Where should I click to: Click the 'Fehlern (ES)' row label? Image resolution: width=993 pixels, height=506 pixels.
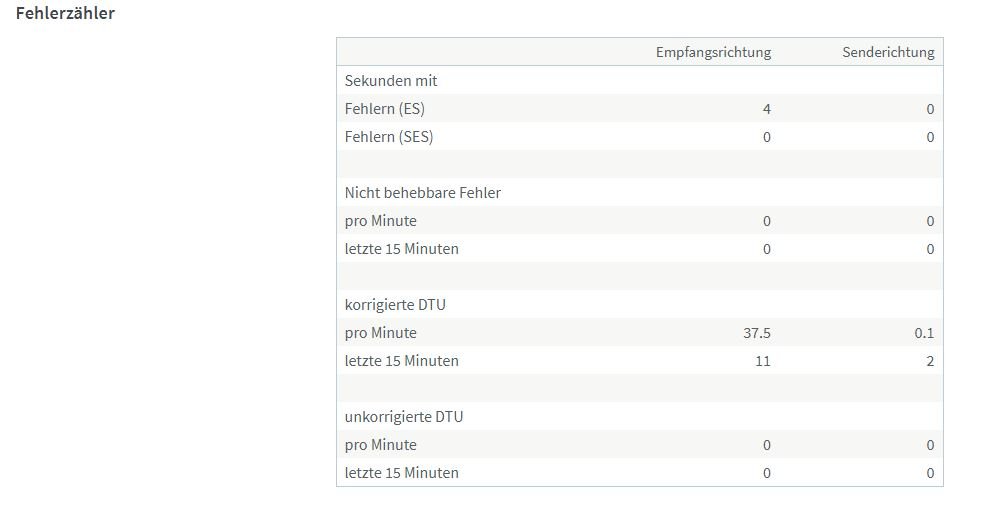coord(385,109)
